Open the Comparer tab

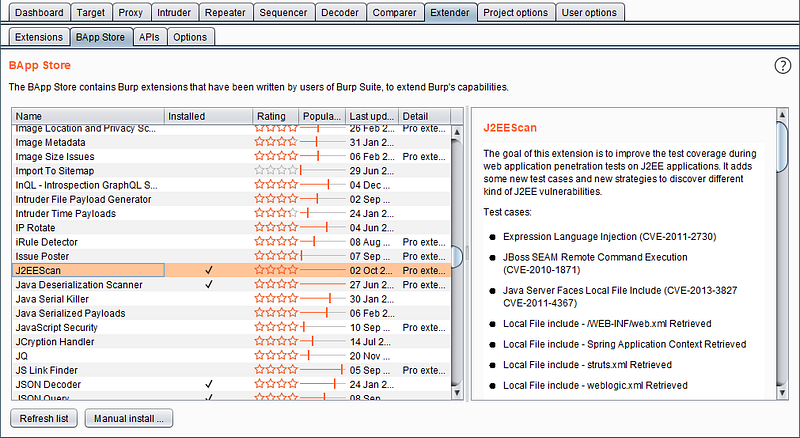[x=394, y=12]
